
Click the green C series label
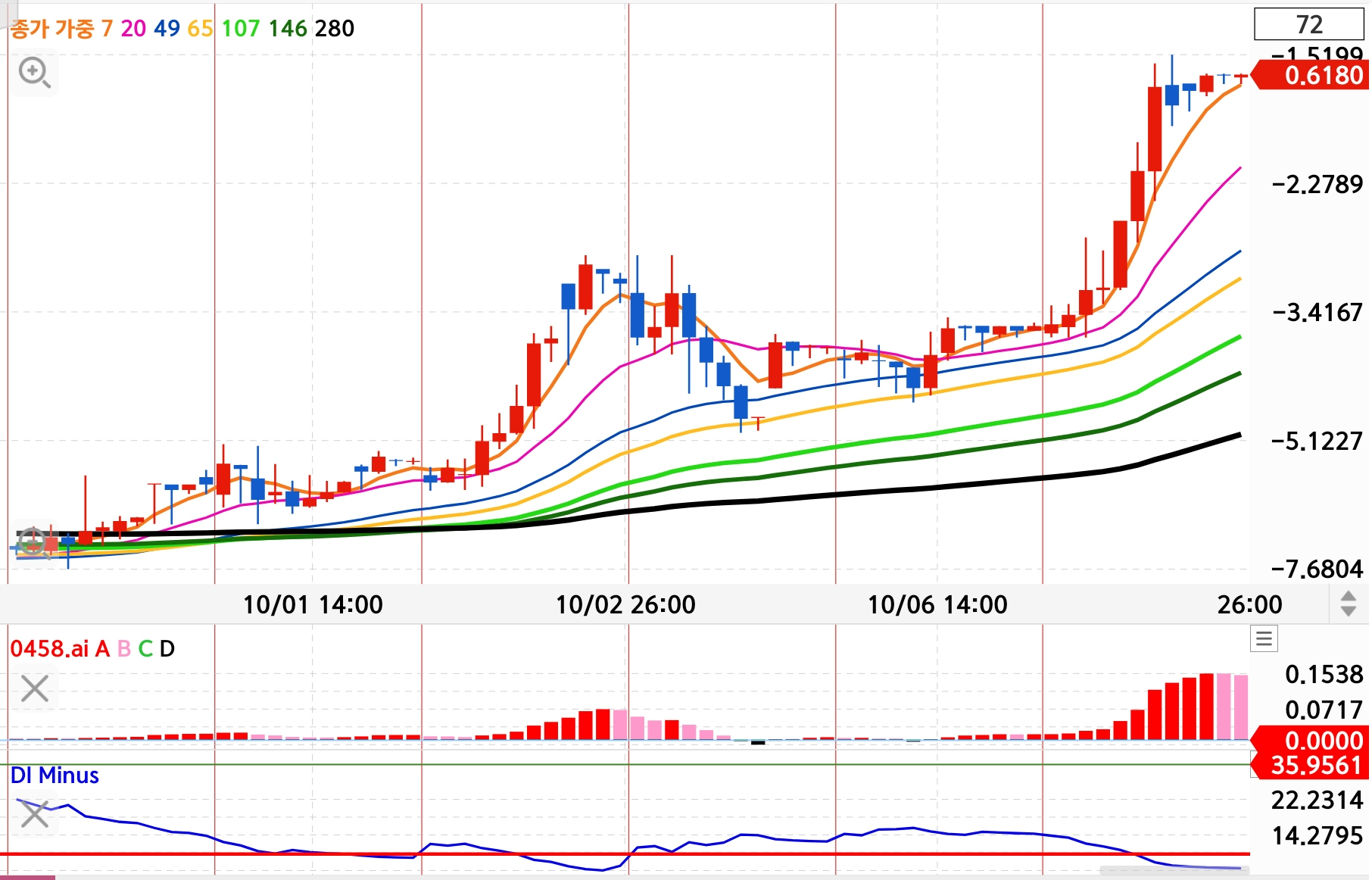[x=145, y=649]
